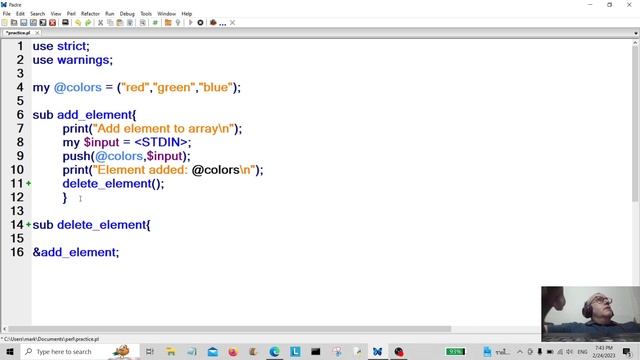Click the Run script play icon
Viewport: 640px width, 360px height.
(190, 23)
